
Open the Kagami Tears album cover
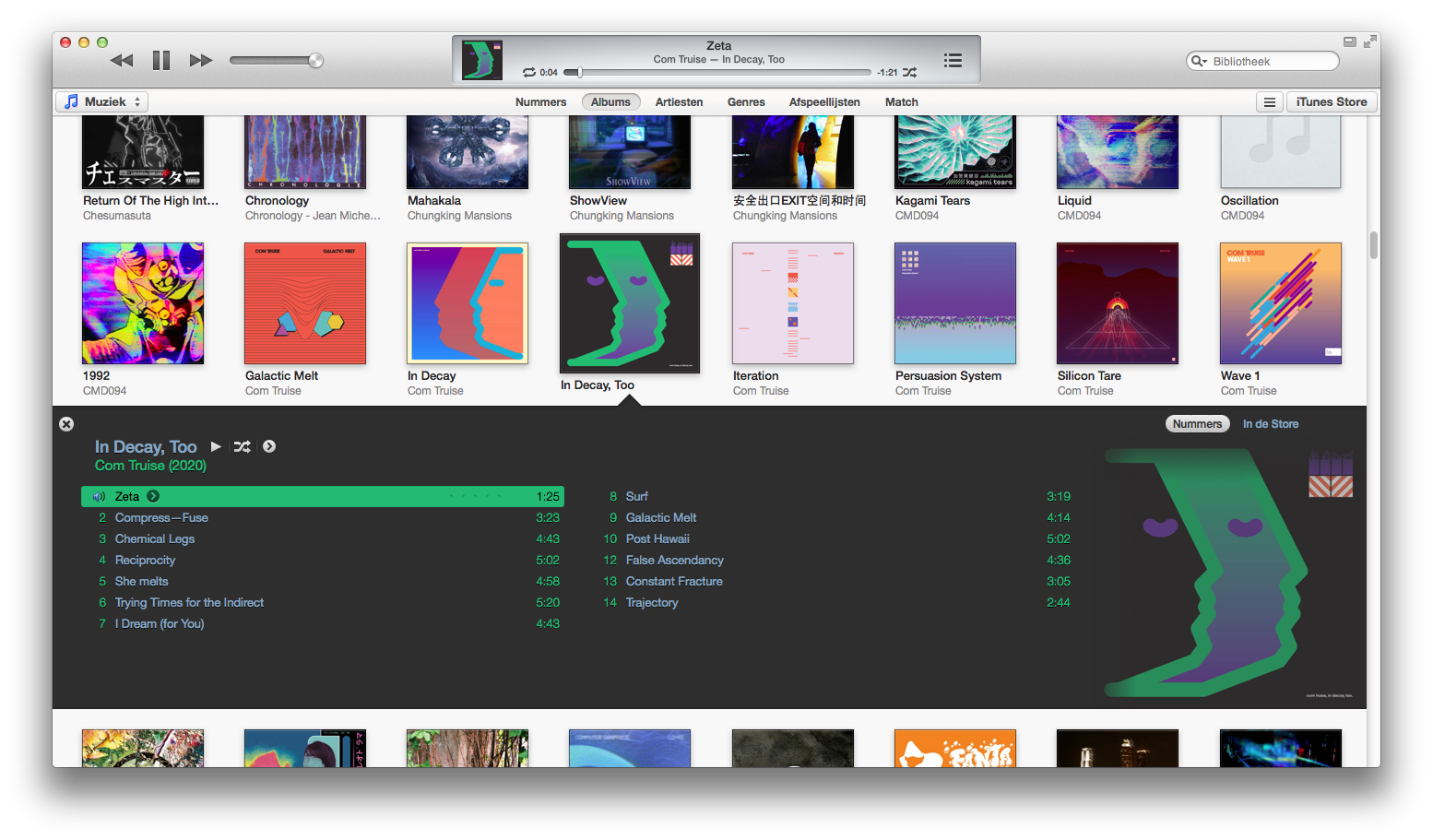(955, 152)
